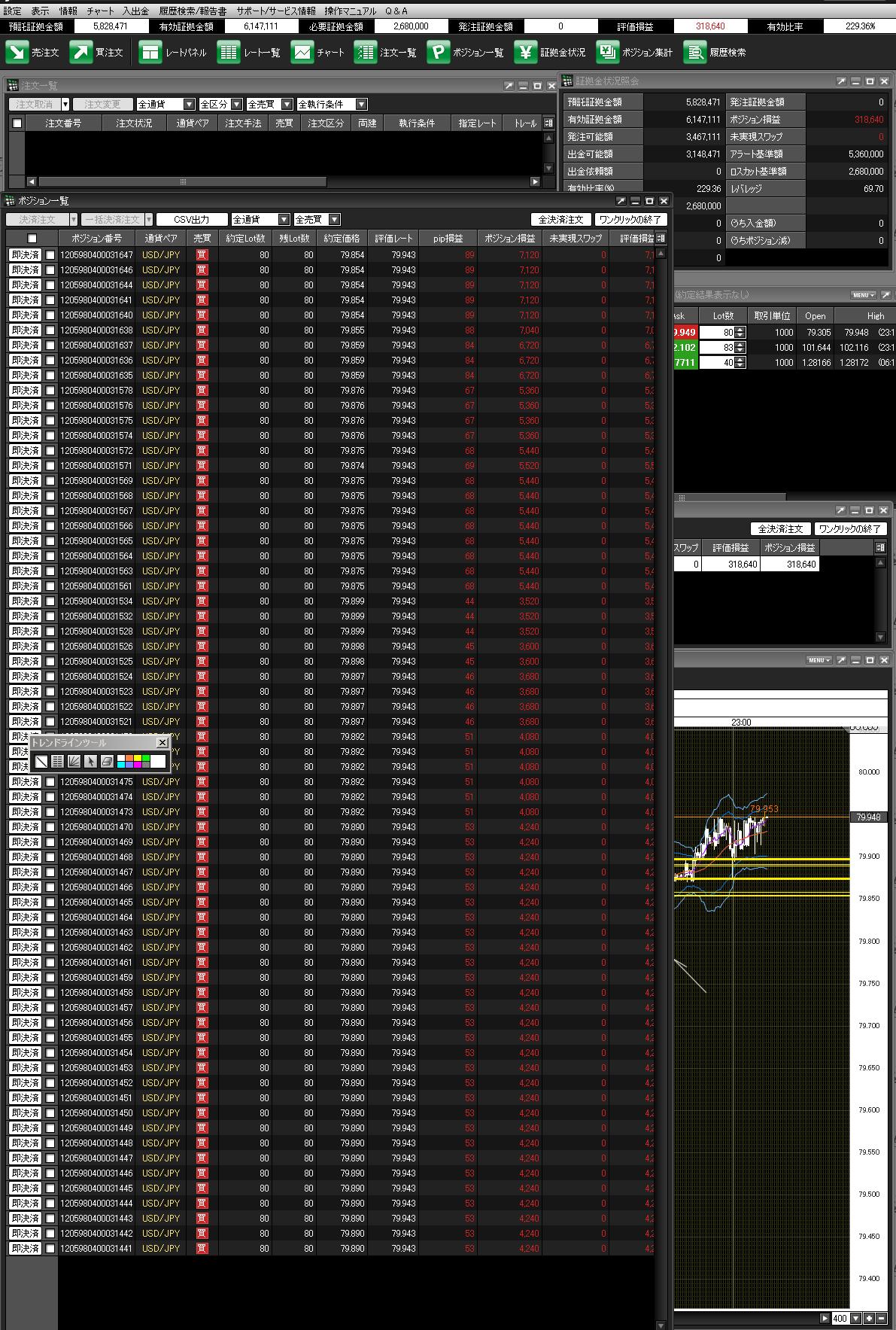Check the box for position 1205980400031647
The width and height of the screenshot is (896, 1330).
[50, 255]
